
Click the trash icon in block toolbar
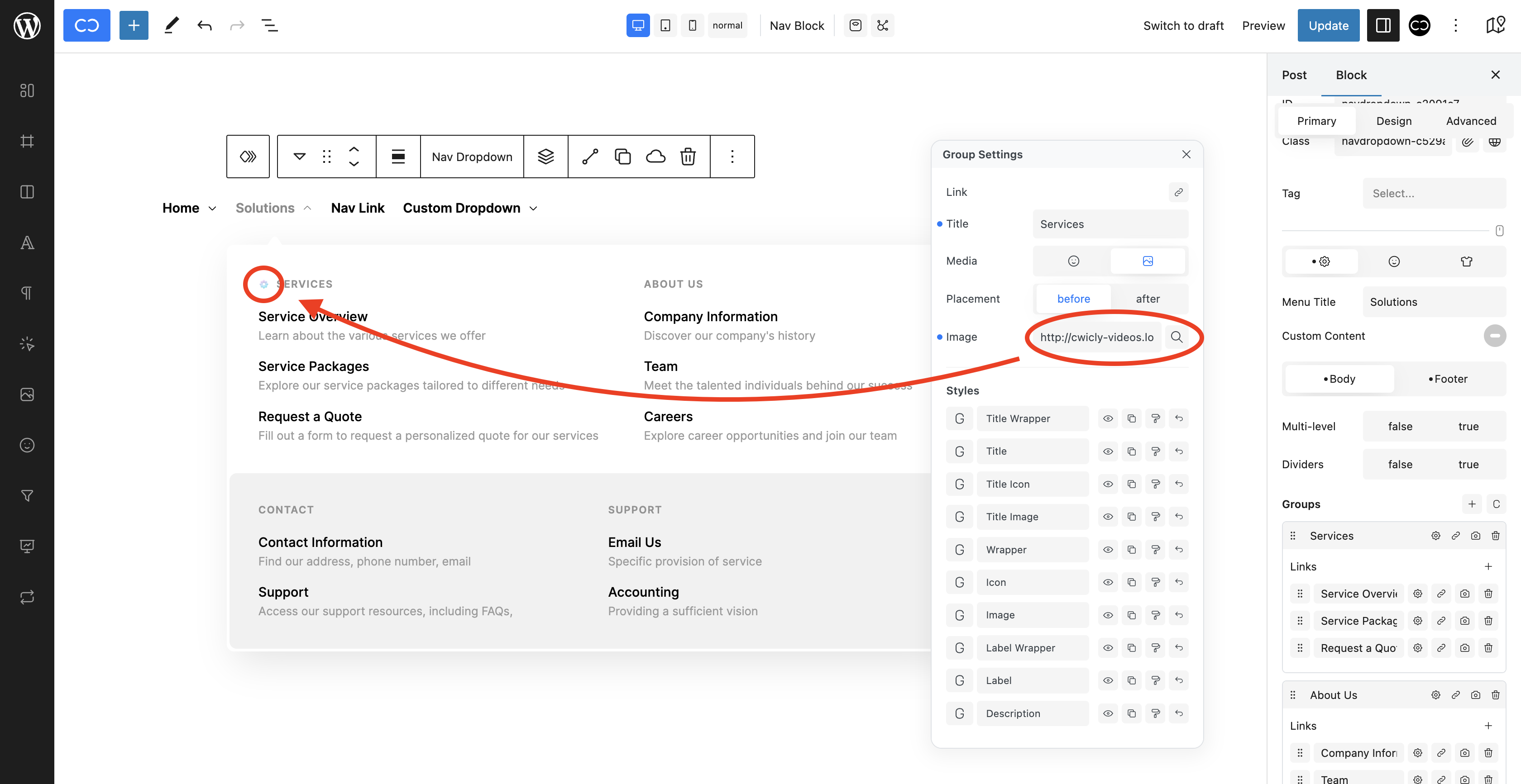[688, 157]
